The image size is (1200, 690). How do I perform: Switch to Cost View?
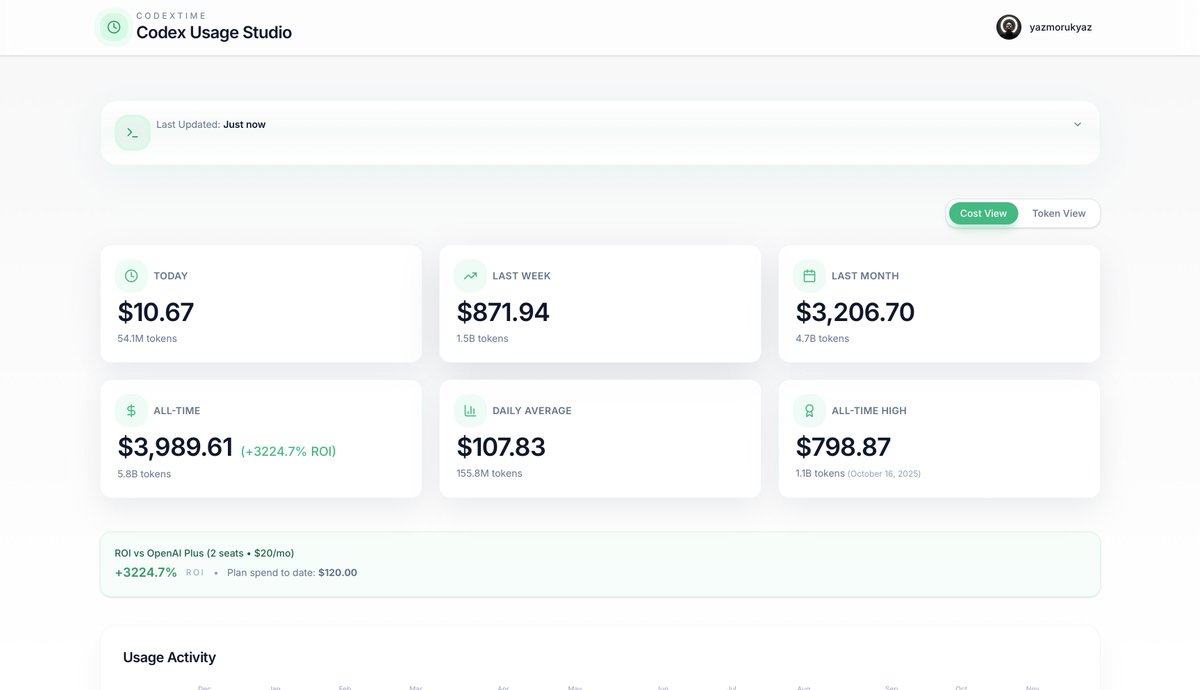pyautogui.click(x=983, y=213)
